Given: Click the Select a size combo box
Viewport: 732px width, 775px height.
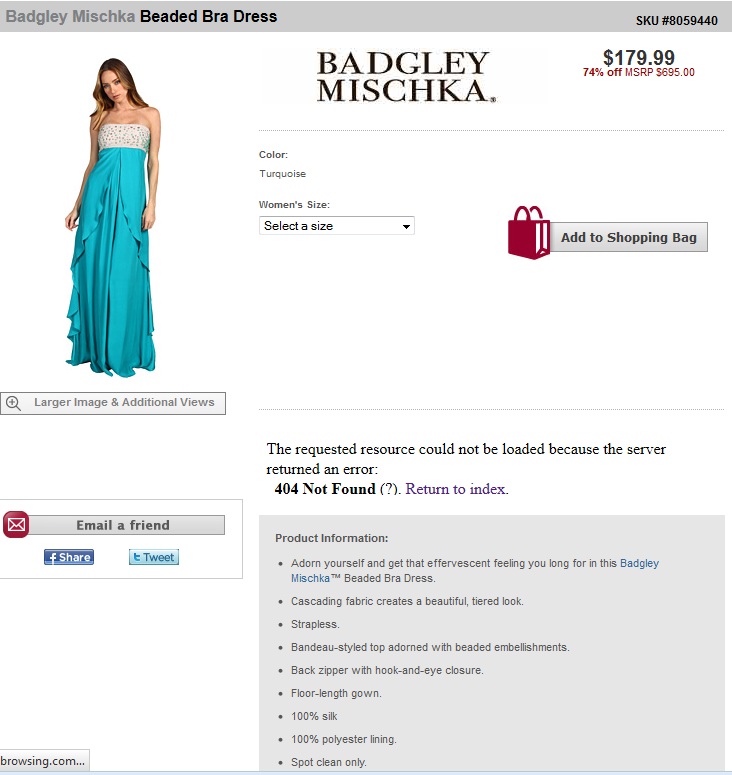Looking at the screenshot, I should click(337, 226).
